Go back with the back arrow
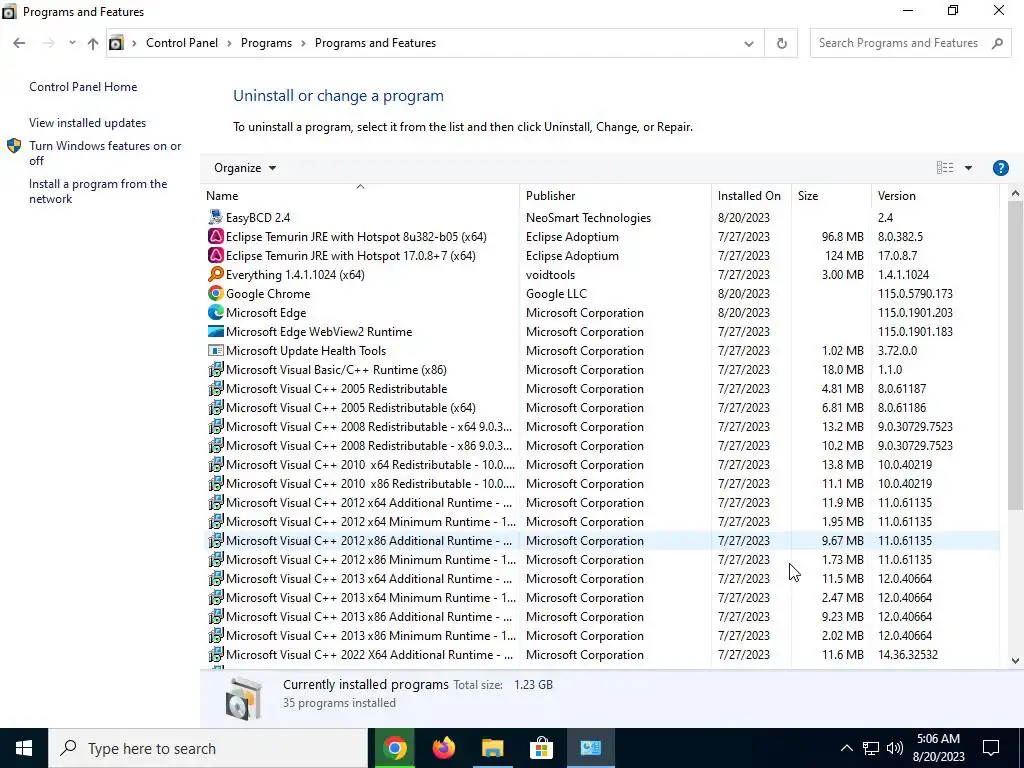Image resolution: width=1024 pixels, height=768 pixels. [x=19, y=43]
